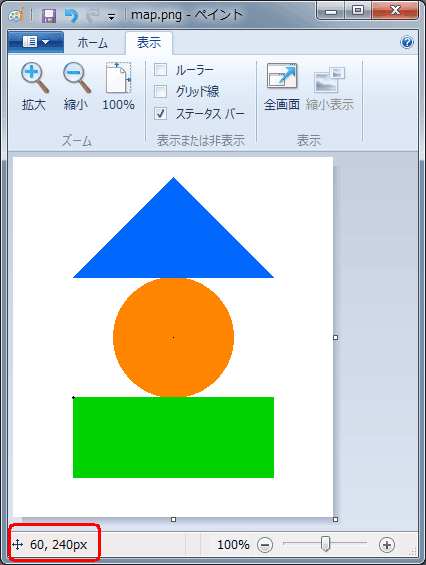
Task: Open help with the blue question mark icon
Action: (407, 43)
